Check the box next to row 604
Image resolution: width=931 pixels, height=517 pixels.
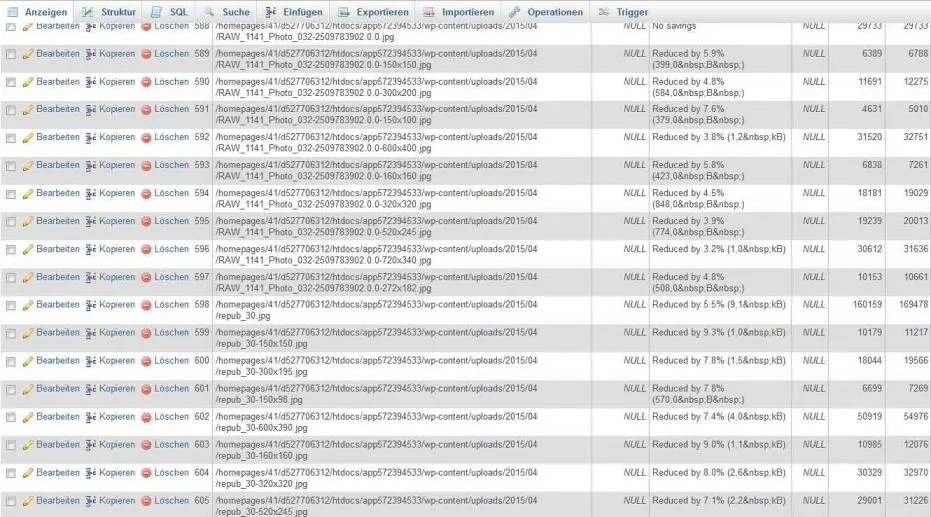(x=11, y=473)
